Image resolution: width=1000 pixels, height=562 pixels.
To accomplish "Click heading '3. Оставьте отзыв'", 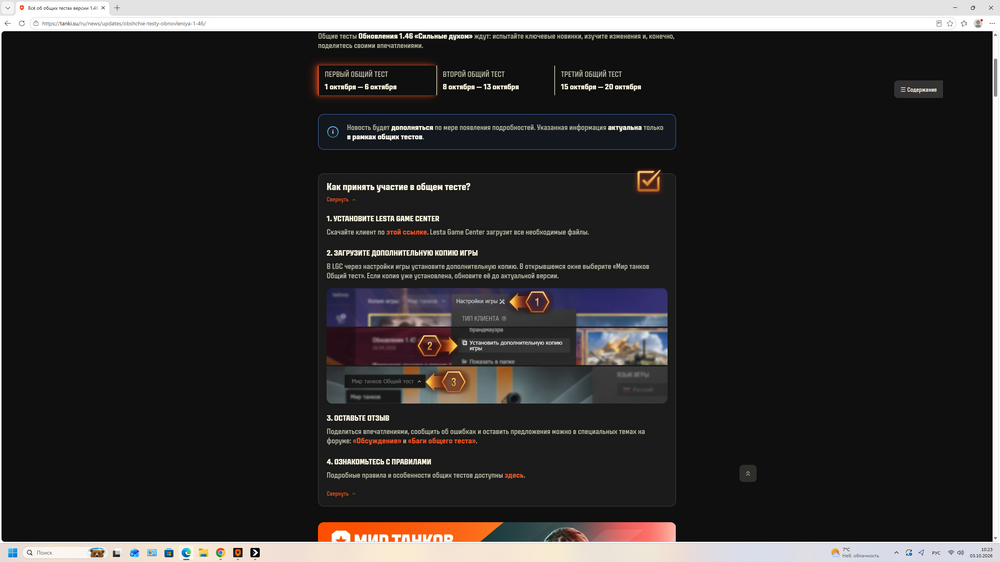I will pyautogui.click(x=358, y=418).
